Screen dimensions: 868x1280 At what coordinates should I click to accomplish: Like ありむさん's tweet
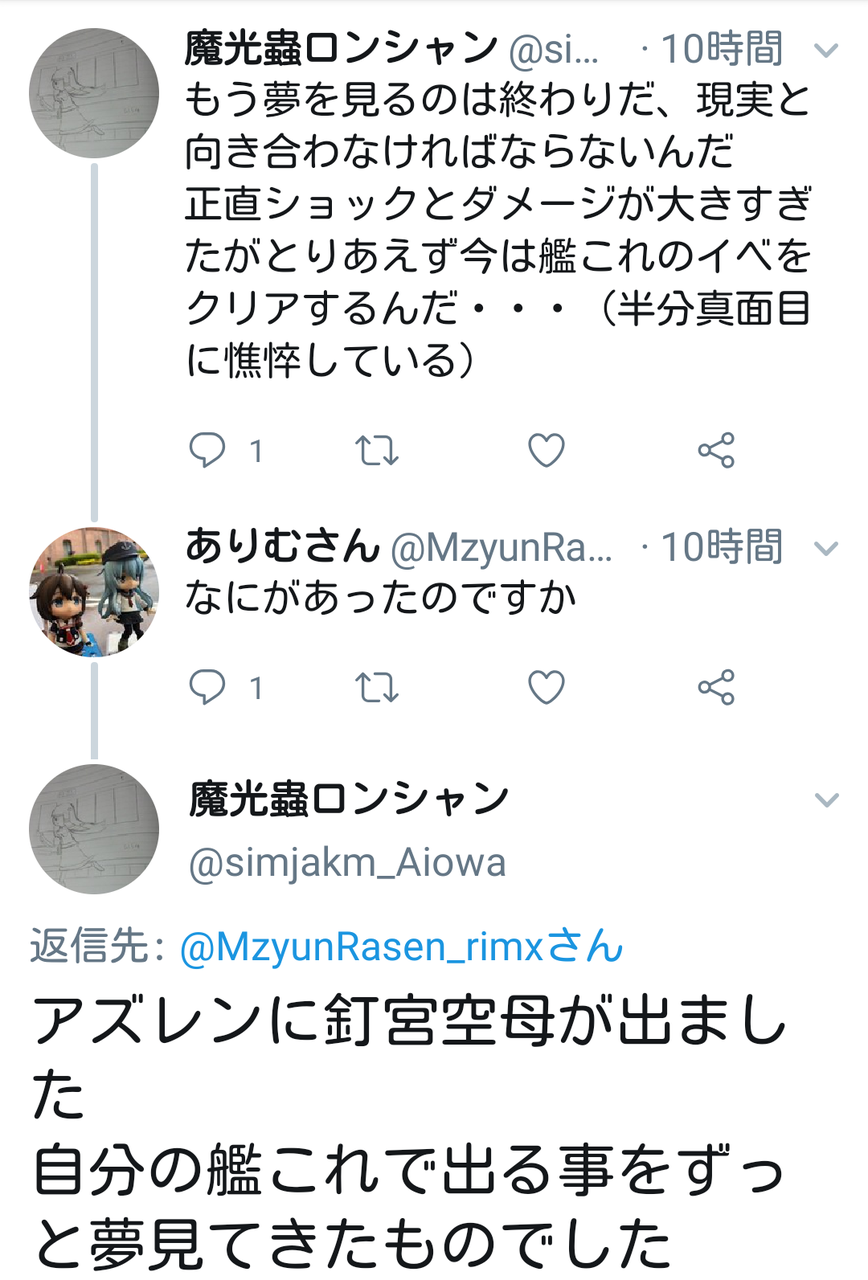(x=545, y=687)
